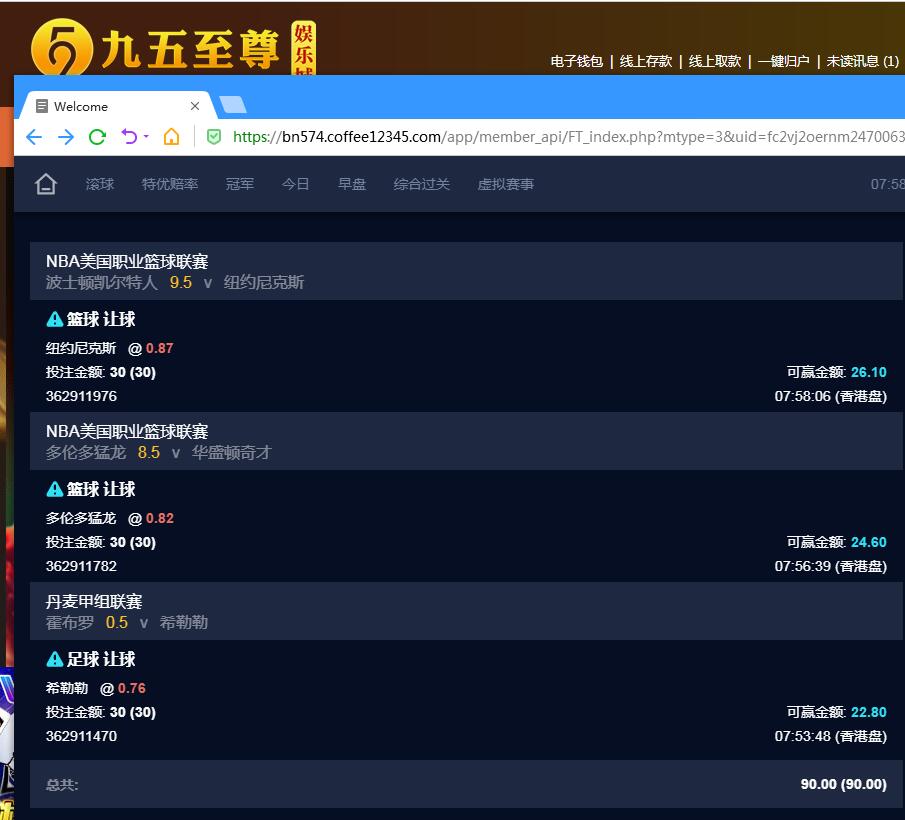Click the 9.5 handicap value
The width and height of the screenshot is (905, 820).
[x=181, y=282]
